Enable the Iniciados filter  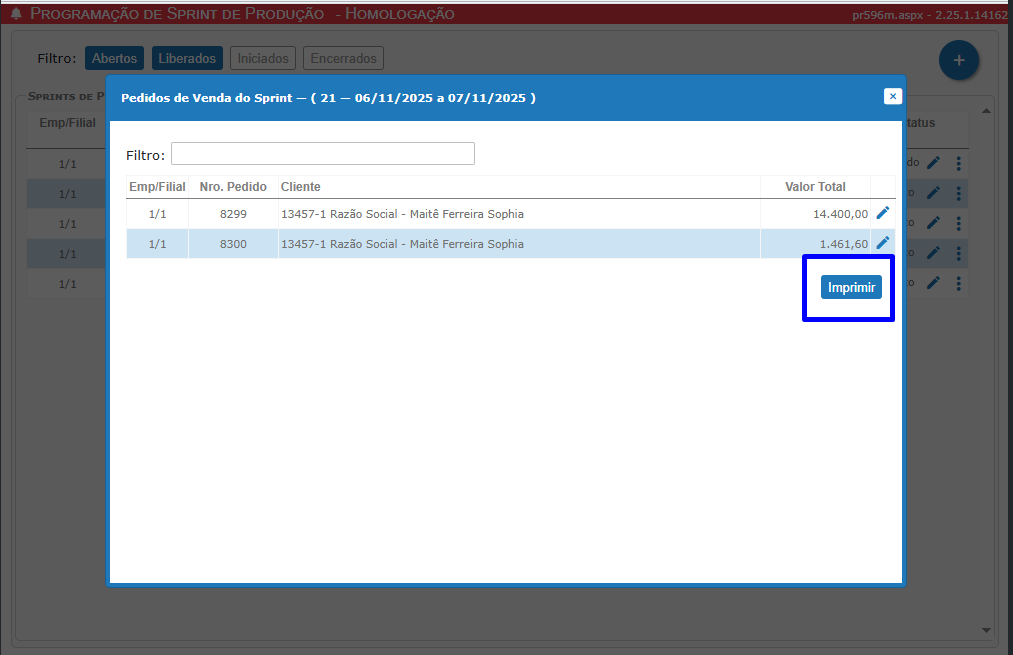click(x=263, y=59)
